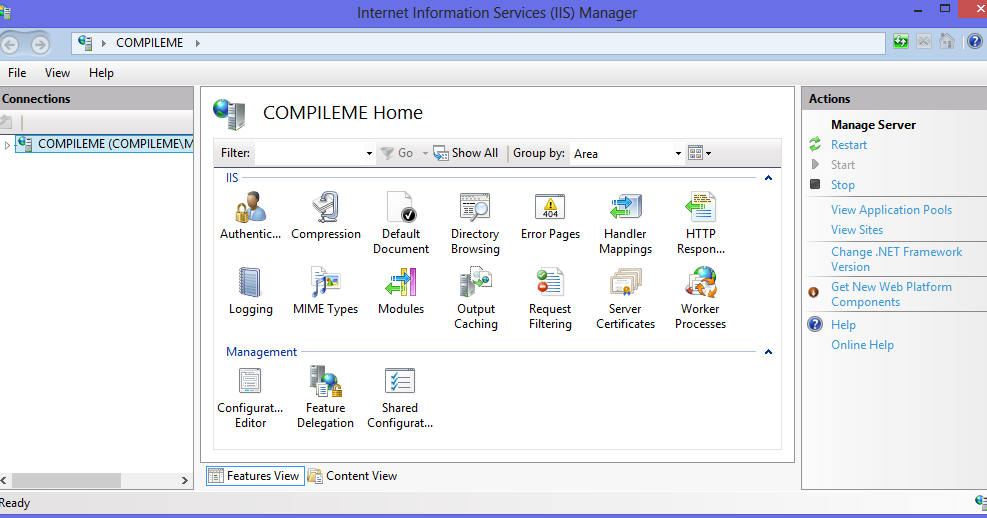Click View Application Pools link

tap(891, 210)
